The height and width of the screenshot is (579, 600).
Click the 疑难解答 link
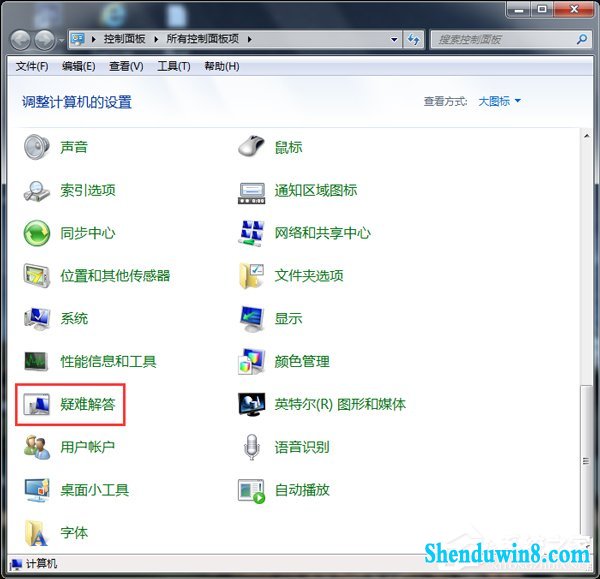tap(88, 404)
